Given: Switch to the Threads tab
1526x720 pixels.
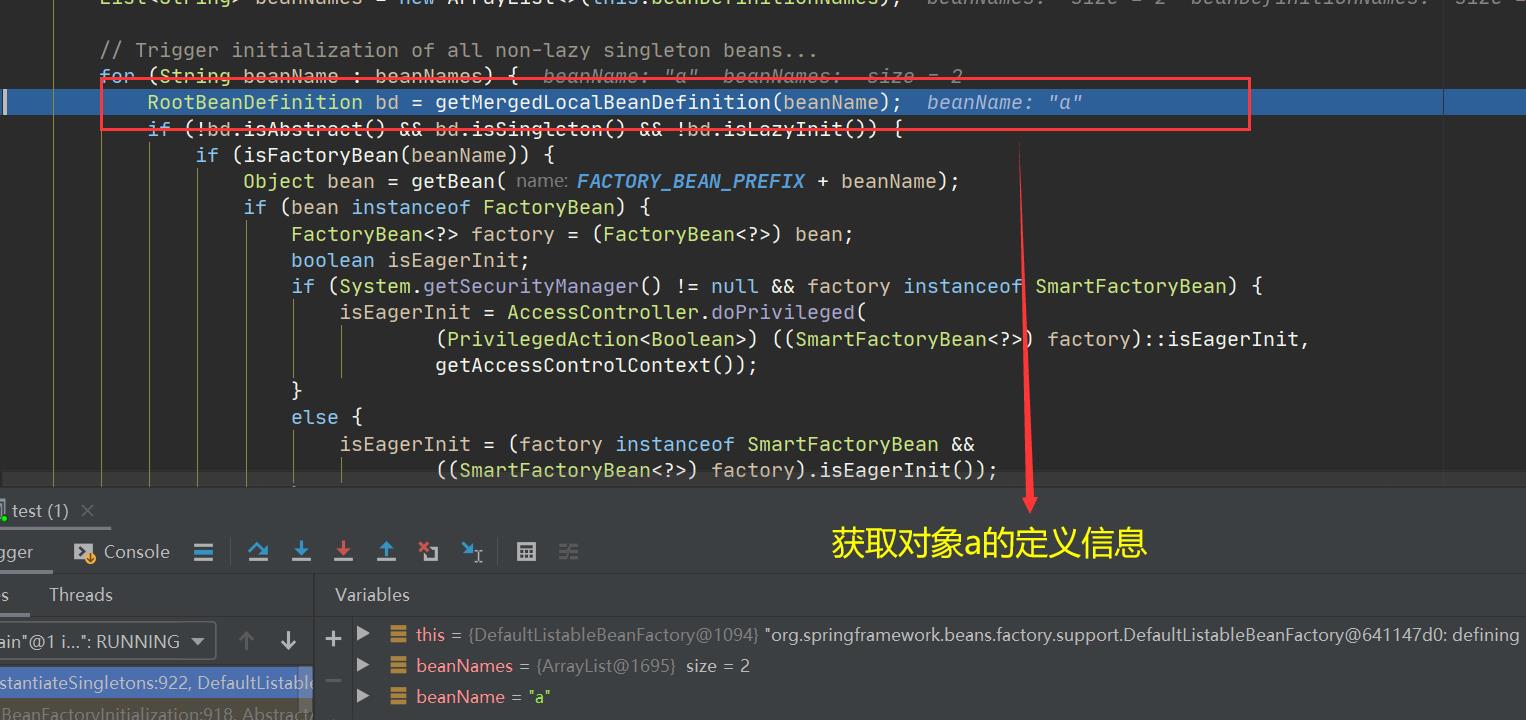Looking at the screenshot, I should point(81,595).
